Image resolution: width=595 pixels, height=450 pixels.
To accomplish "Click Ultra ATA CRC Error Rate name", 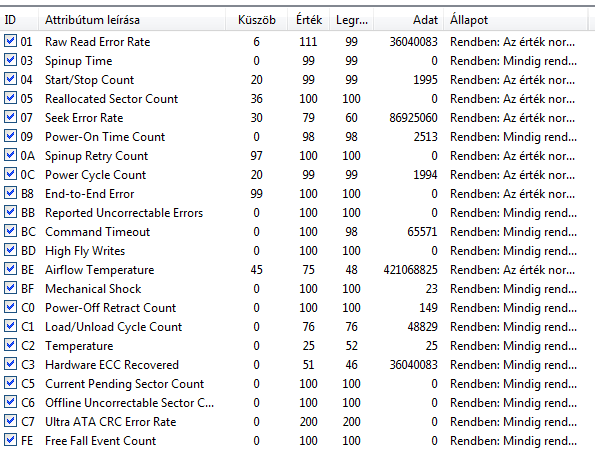I will tap(111, 421).
